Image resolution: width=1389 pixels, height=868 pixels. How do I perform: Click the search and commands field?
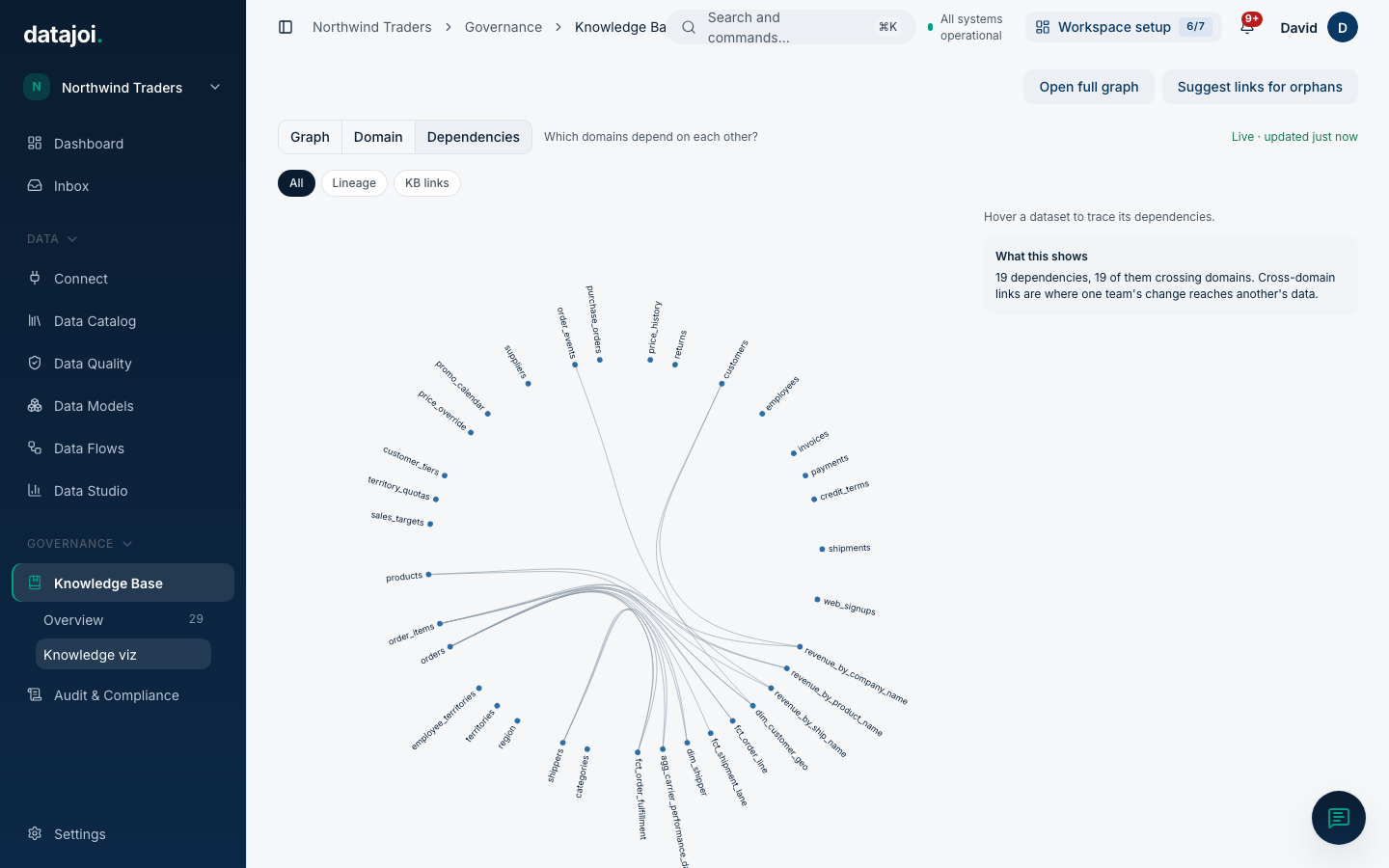click(792, 27)
